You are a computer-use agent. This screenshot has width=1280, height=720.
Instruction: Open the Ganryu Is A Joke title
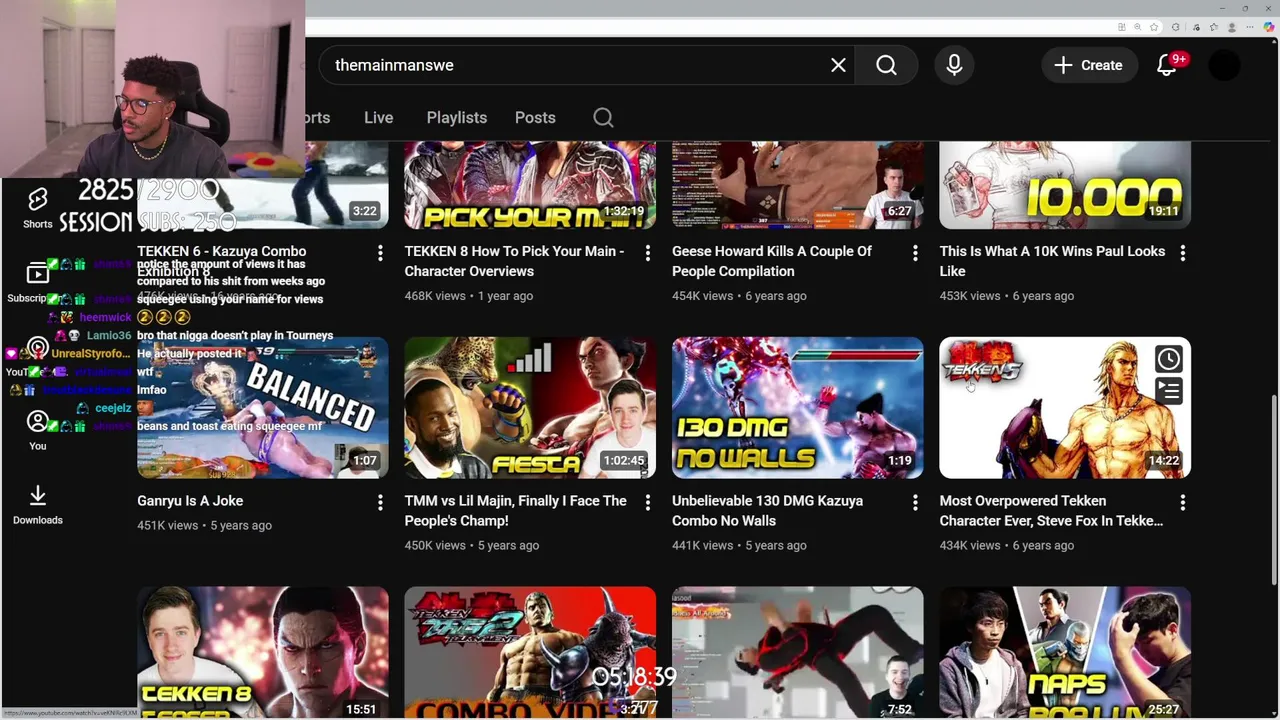coord(190,501)
